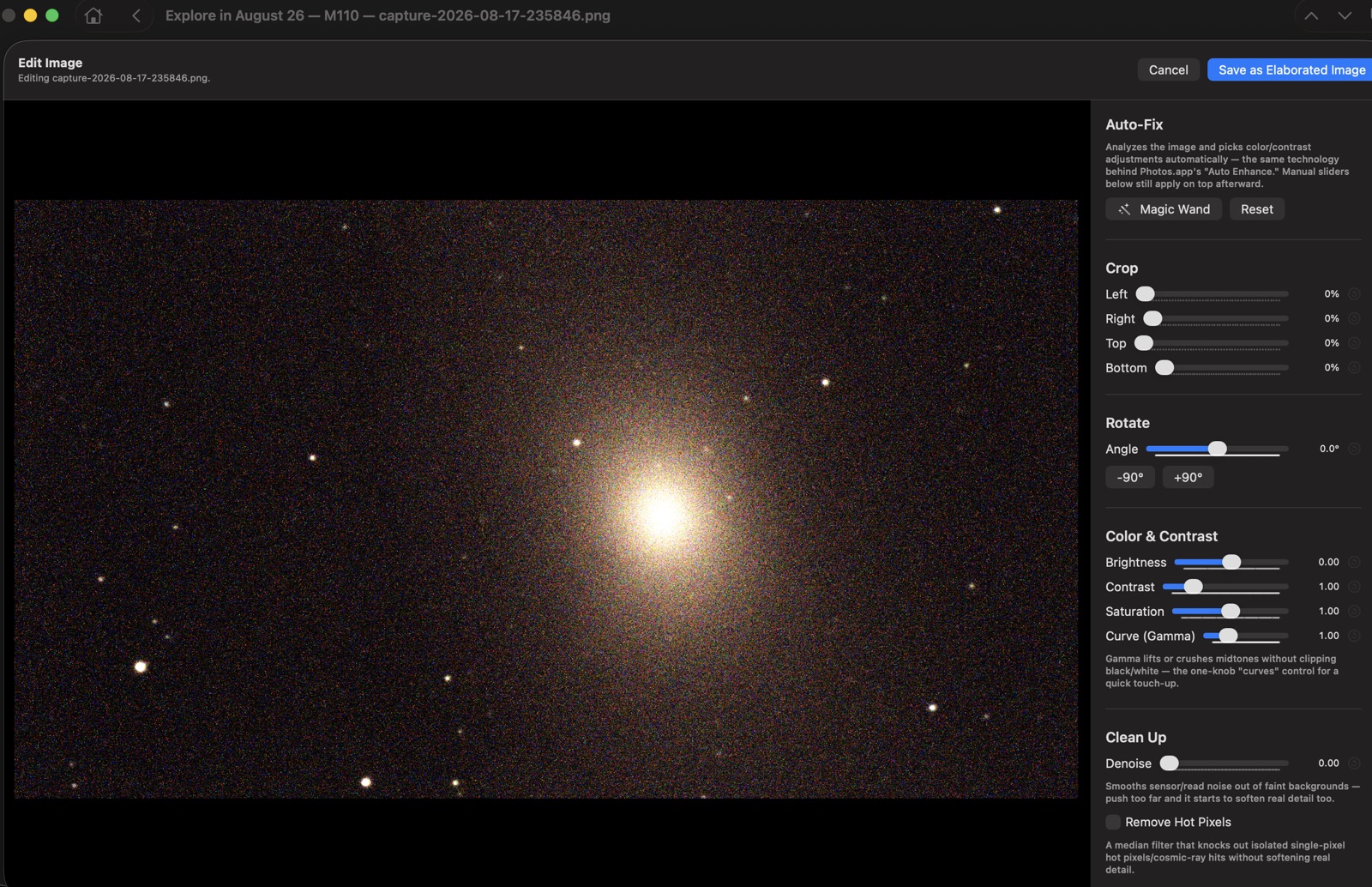The image size is (1372, 887).
Task: Reset the rotation Angle icon
Action: (1354, 449)
